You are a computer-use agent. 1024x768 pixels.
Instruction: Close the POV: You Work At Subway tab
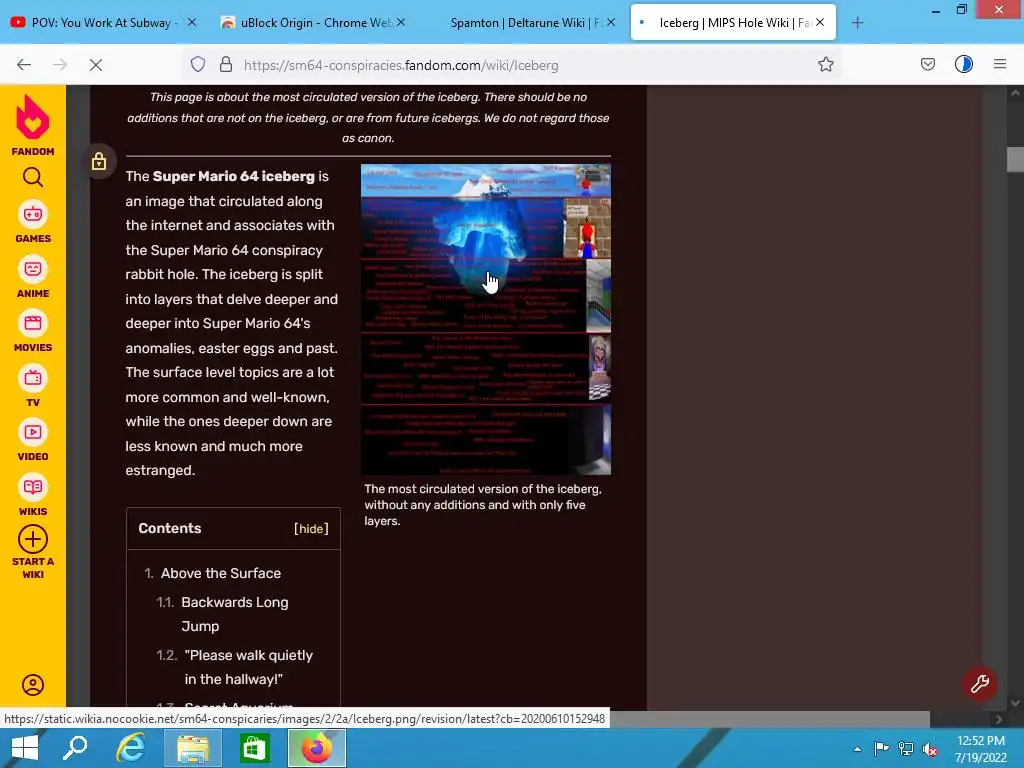pyautogui.click(x=192, y=22)
